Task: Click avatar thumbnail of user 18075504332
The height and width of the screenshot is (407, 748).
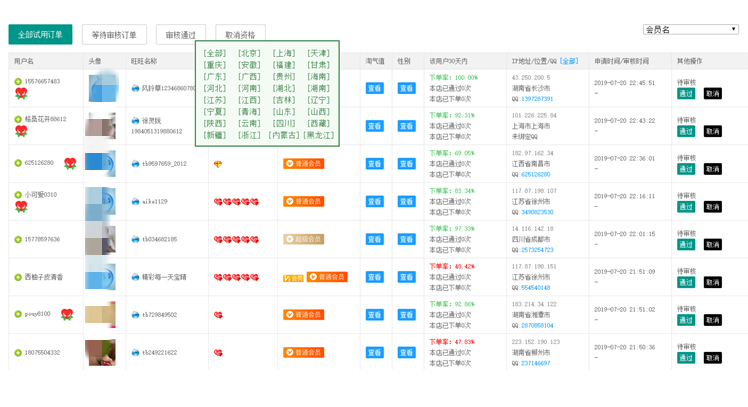Action: (x=100, y=353)
